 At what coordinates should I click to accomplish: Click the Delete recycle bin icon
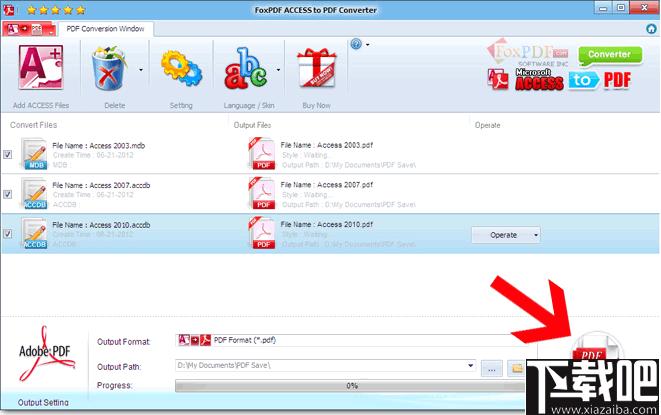point(109,67)
